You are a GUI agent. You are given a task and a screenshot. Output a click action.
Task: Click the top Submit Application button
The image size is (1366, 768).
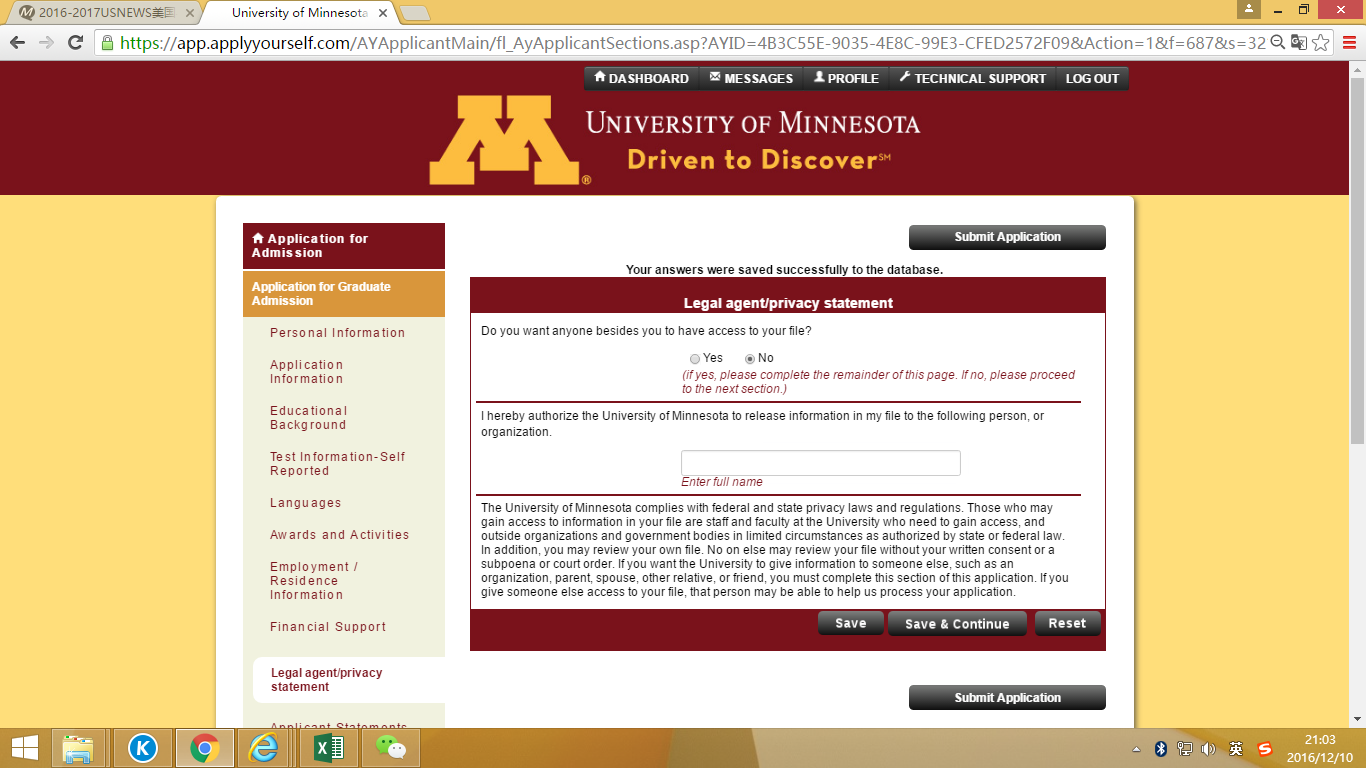tap(1007, 237)
